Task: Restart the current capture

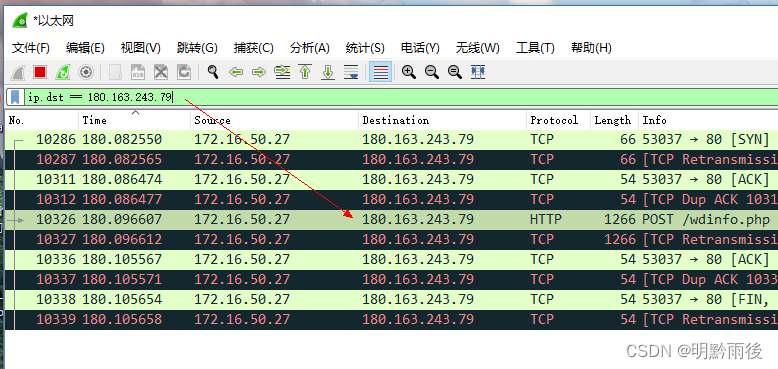Action: tap(63, 72)
